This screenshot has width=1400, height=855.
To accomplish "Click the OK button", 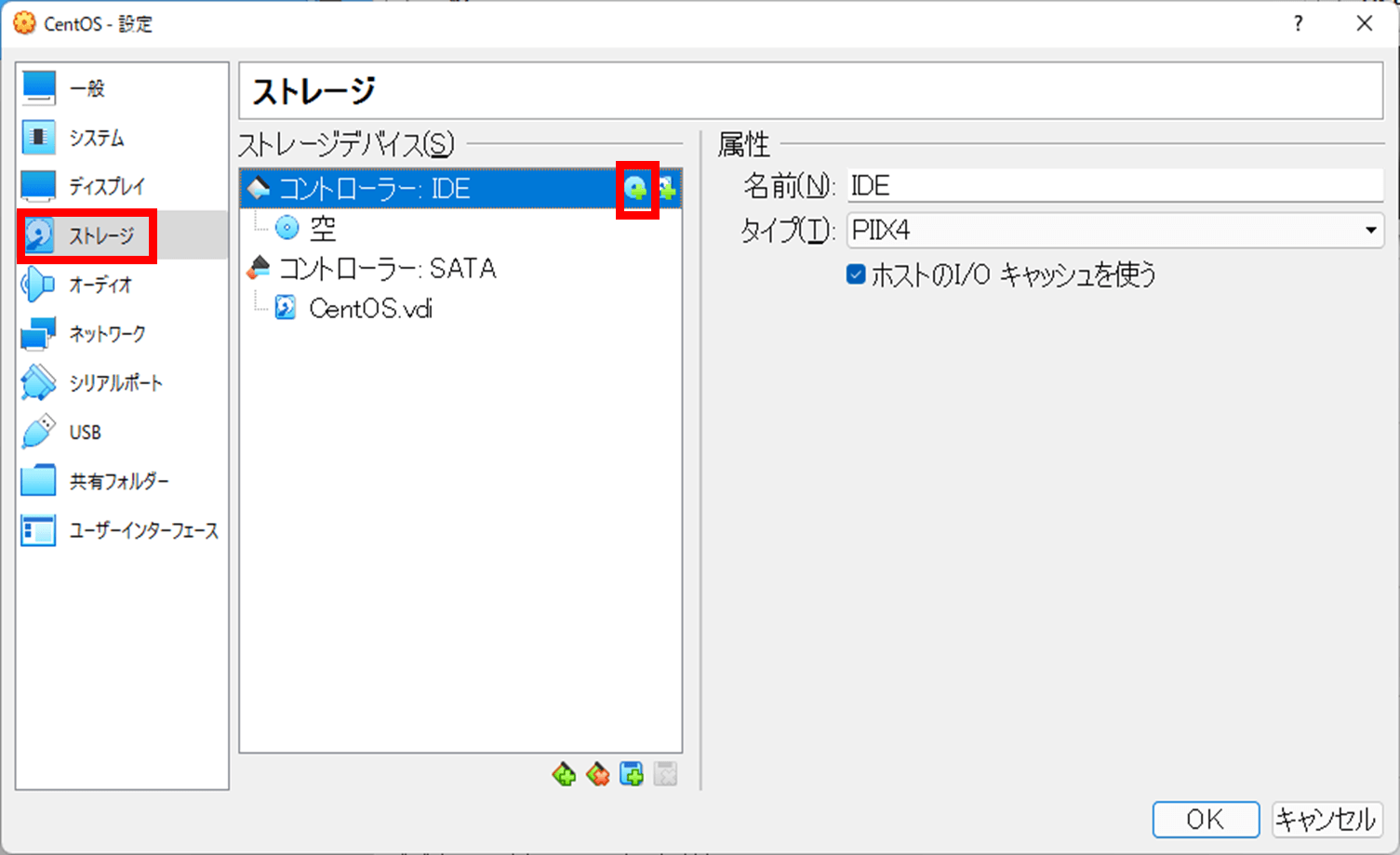I will (x=1206, y=819).
